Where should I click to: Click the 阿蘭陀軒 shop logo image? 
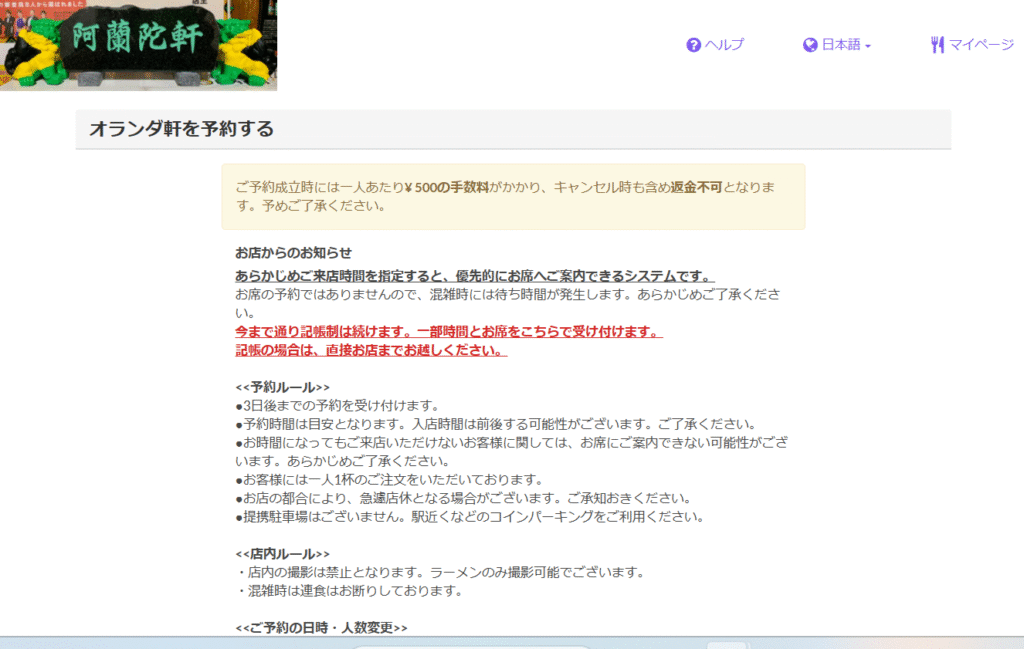coord(138,45)
